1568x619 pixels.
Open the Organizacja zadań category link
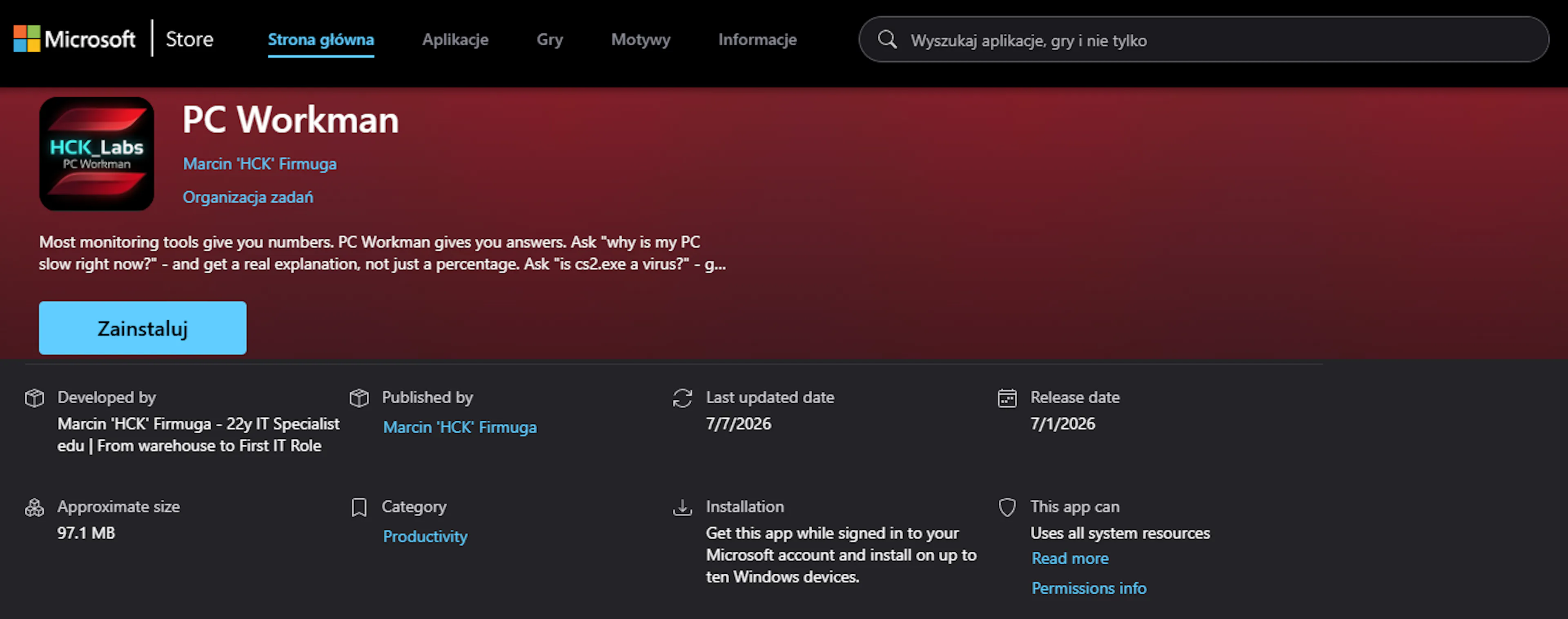[x=248, y=197]
